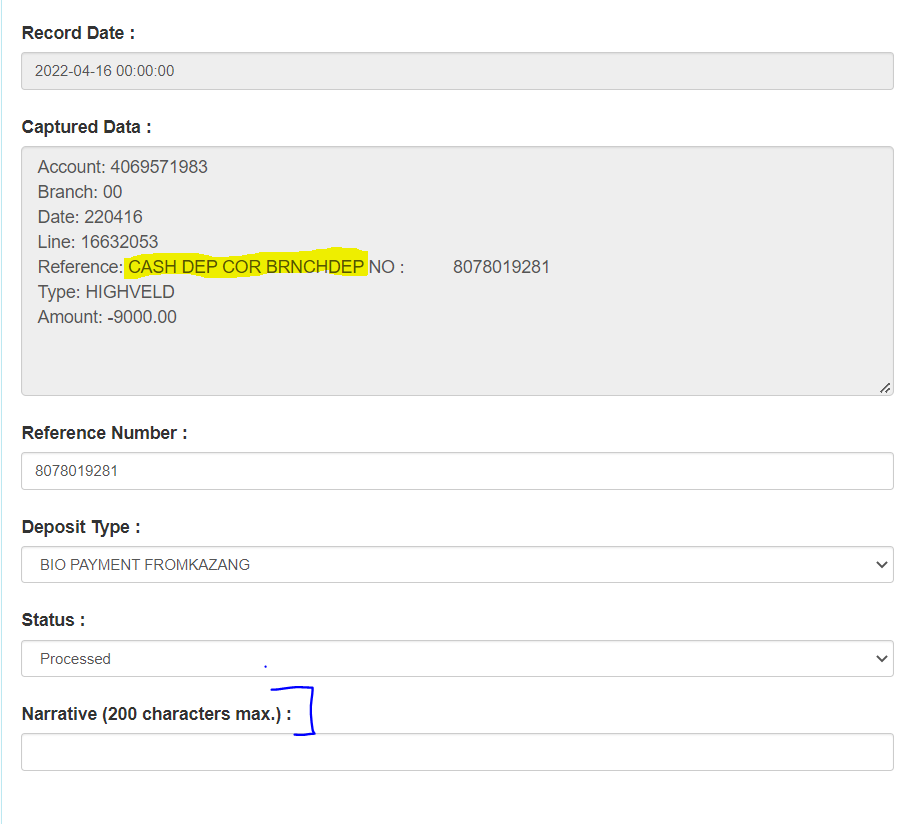Click the "Status :" label
This screenshot has width=911, height=824.
pyautogui.click(x=52, y=619)
